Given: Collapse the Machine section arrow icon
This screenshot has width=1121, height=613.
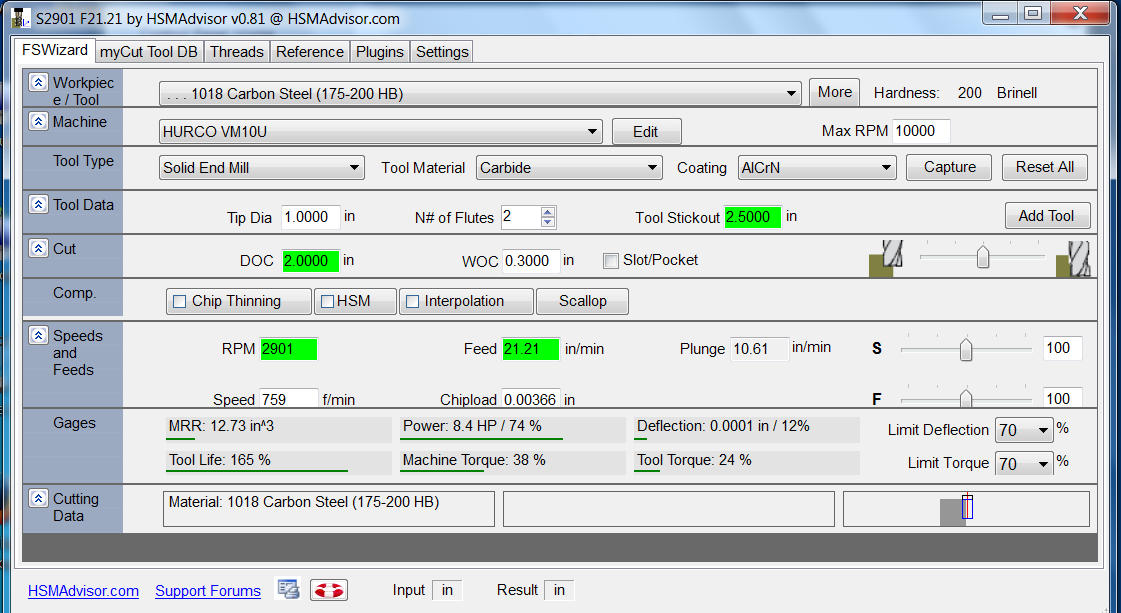Looking at the screenshot, I should coord(38,121).
